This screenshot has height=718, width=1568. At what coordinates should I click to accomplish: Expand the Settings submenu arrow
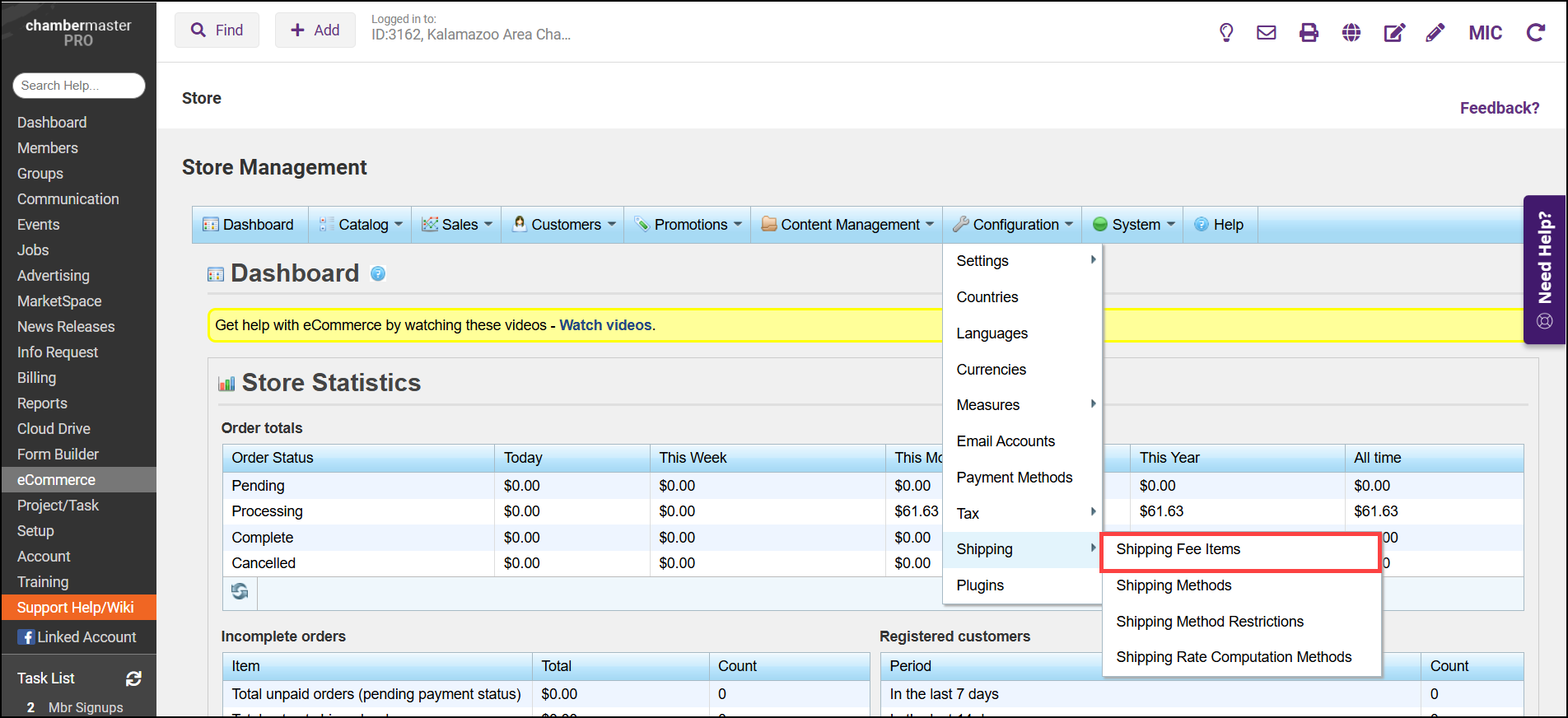pos(1093,260)
